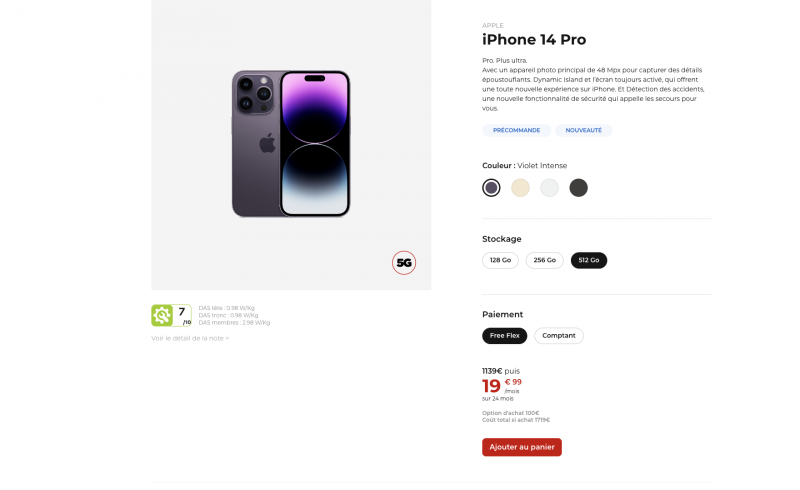The height and width of the screenshot is (490, 800).
Task: Select the dark black color swatch
Action: [x=578, y=187]
